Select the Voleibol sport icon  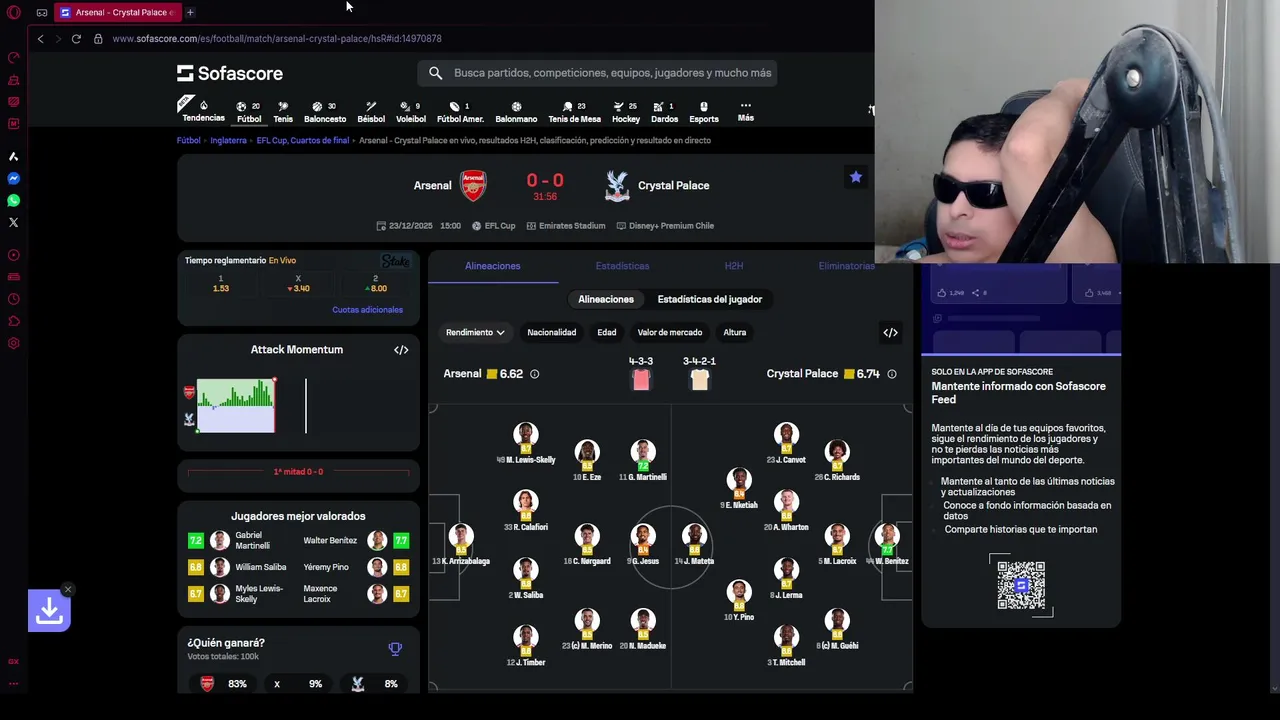[404, 106]
